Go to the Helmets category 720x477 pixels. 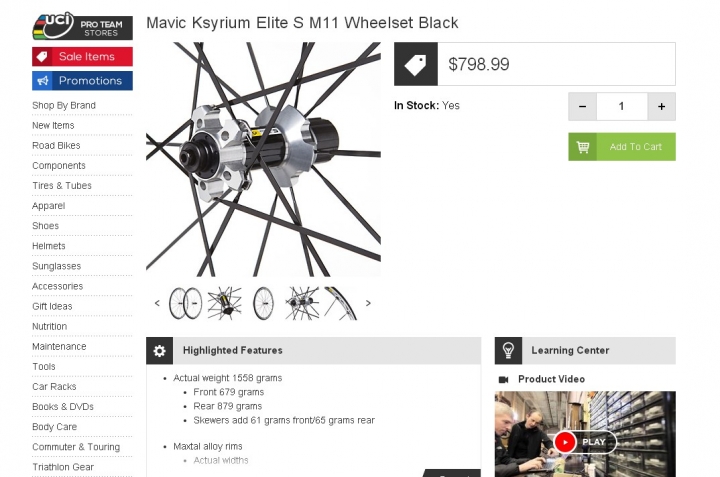click(49, 246)
